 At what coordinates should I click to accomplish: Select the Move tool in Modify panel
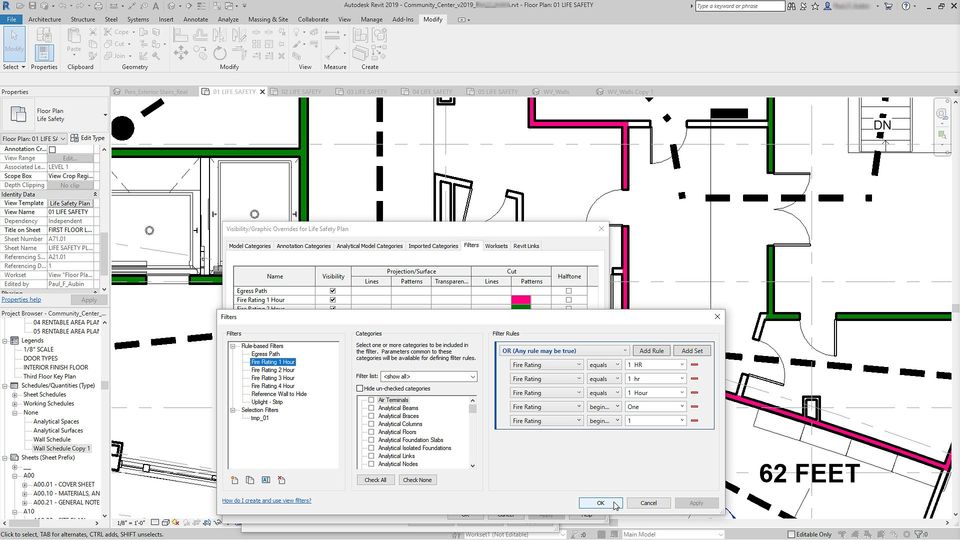click(x=181, y=54)
